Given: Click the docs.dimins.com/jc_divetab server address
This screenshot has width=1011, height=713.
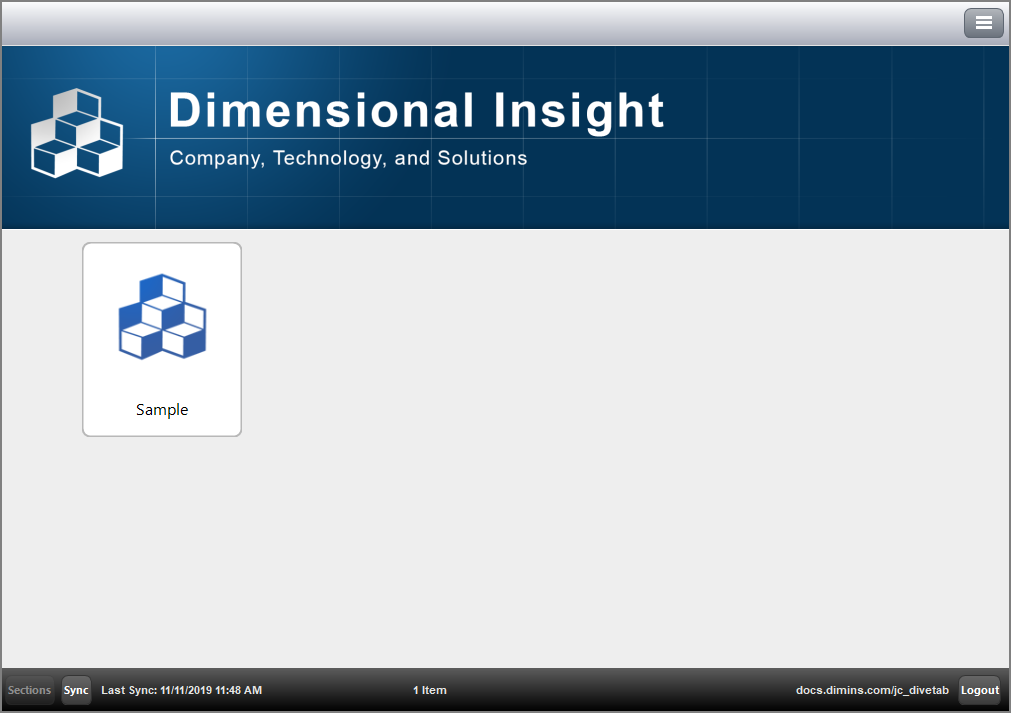Looking at the screenshot, I should click(872, 690).
